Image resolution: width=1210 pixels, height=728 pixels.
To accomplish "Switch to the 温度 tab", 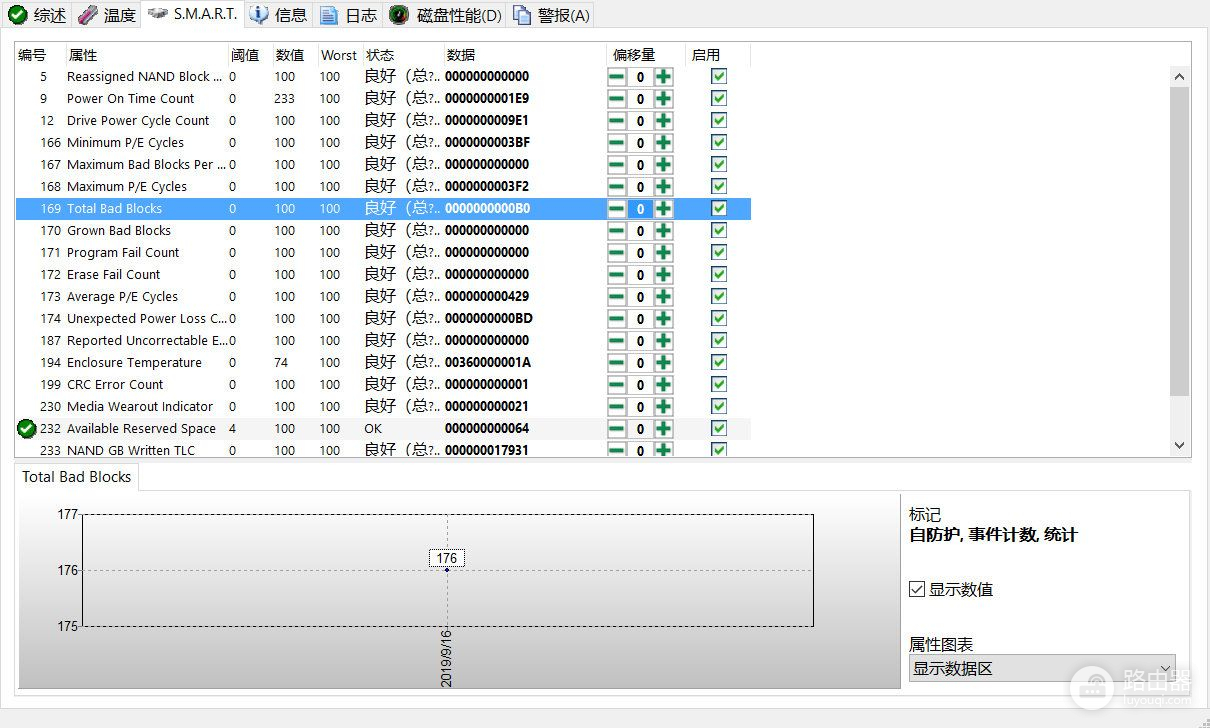I will [106, 15].
